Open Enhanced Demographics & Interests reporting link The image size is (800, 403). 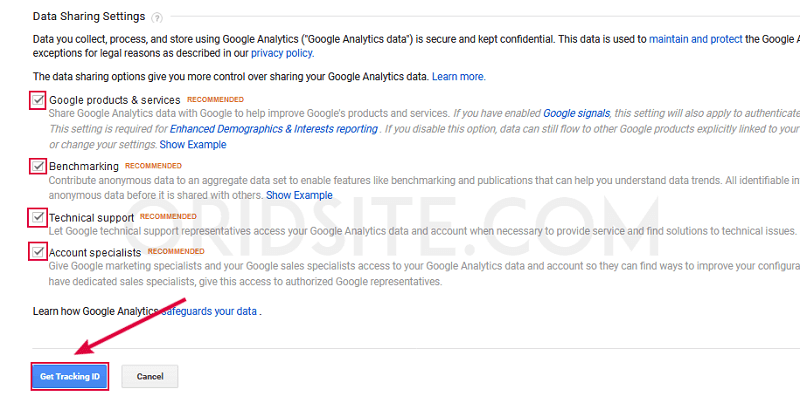point(274,129)
